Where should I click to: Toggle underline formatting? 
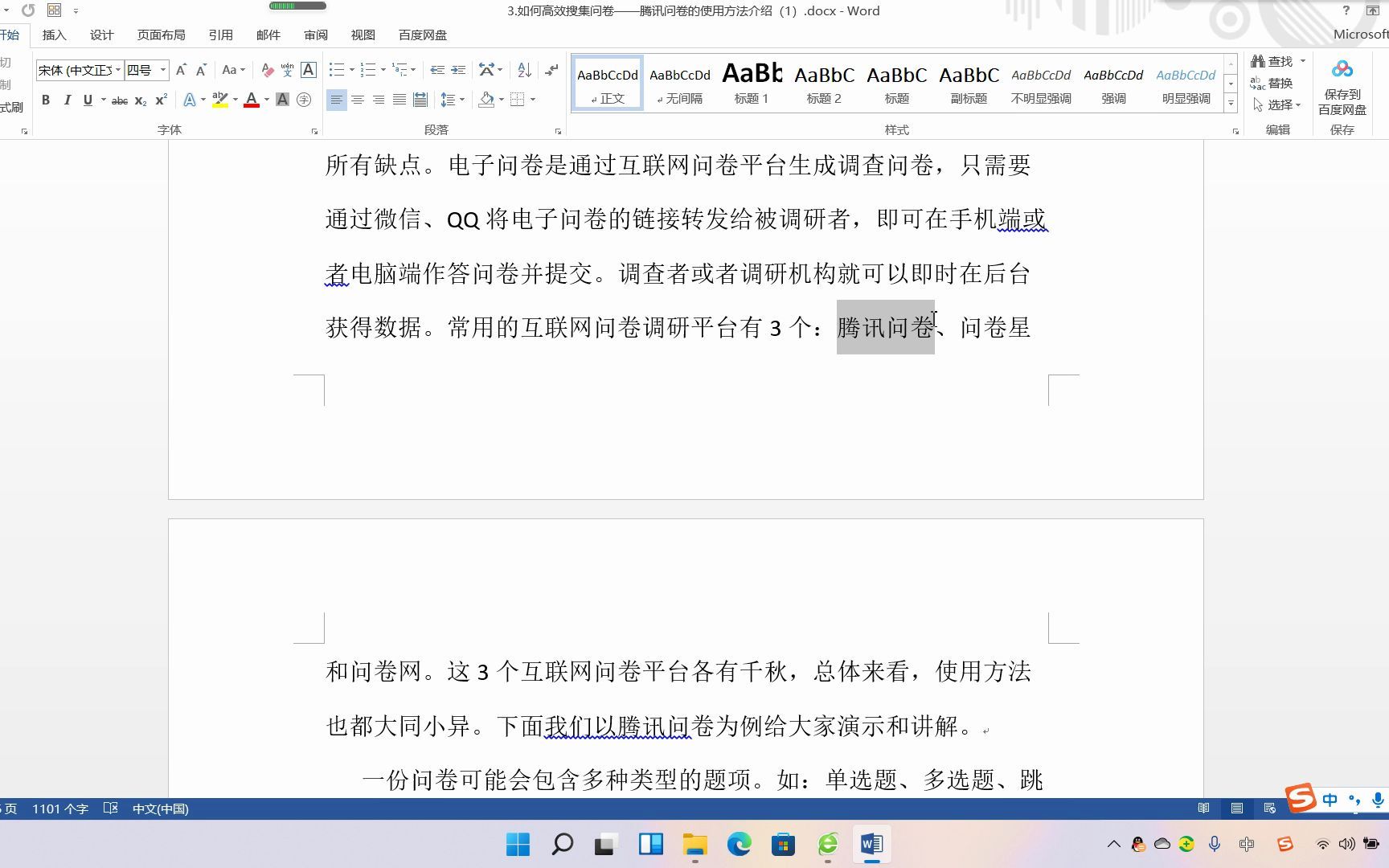coord(88,100)
